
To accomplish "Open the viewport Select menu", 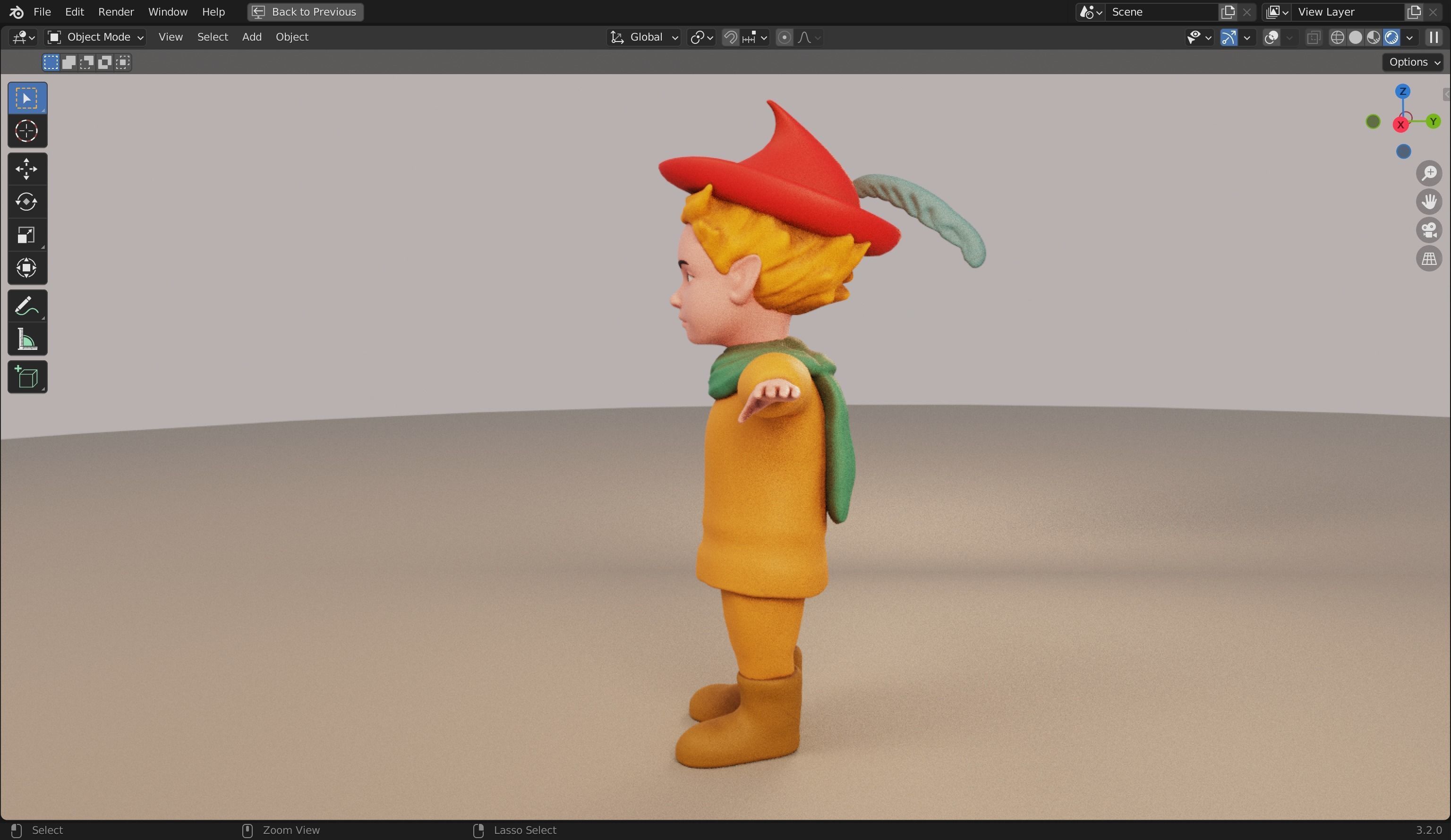I will 213,37.
